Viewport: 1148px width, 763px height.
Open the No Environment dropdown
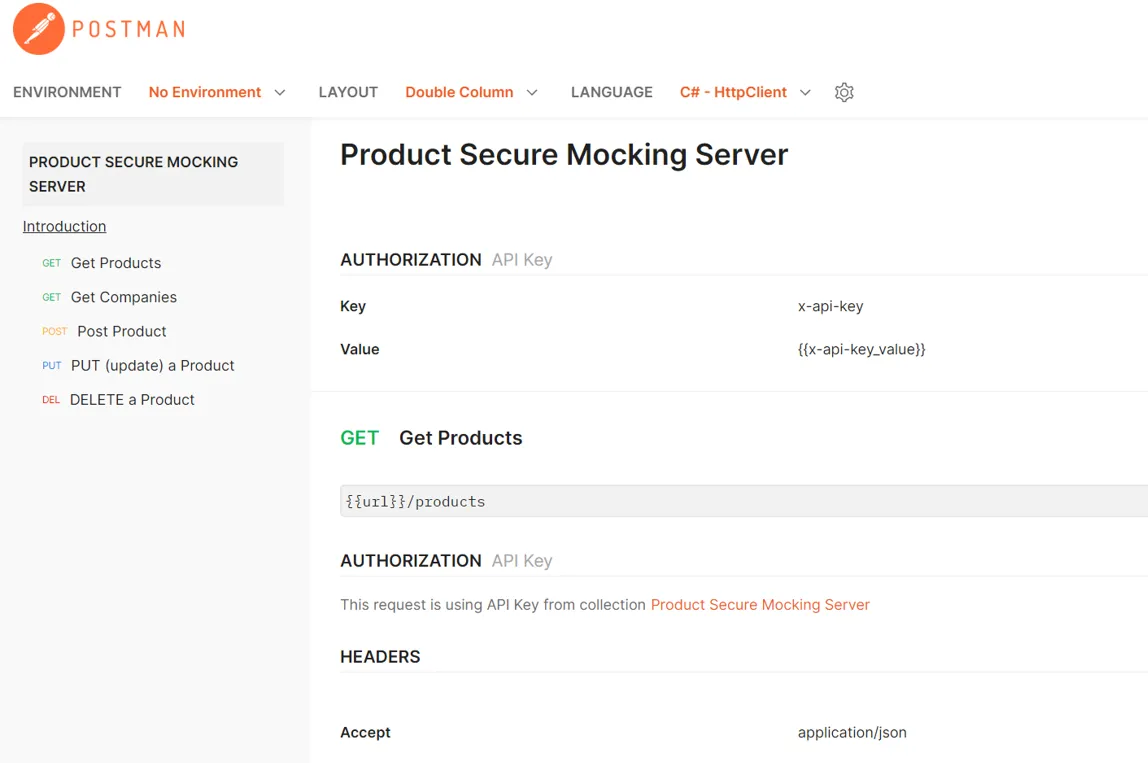coord(217,92)
